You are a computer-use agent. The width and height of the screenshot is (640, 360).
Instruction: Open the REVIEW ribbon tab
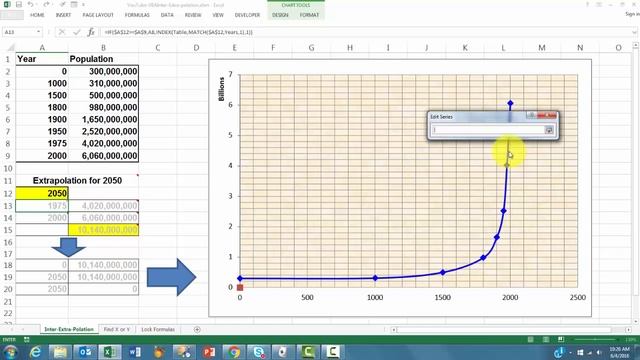(193, 15)
